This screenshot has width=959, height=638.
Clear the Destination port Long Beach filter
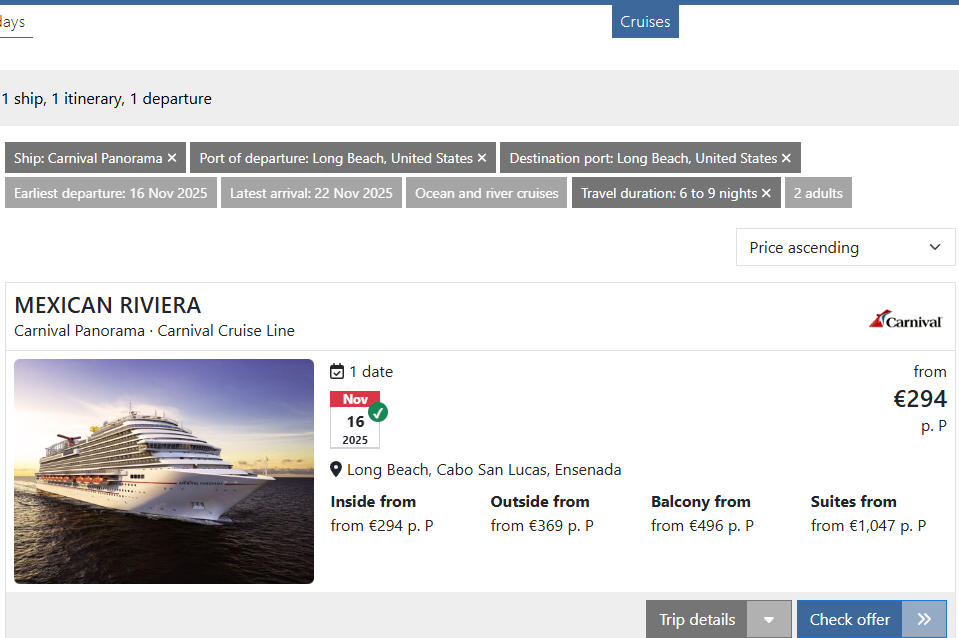tap(787, 158)
